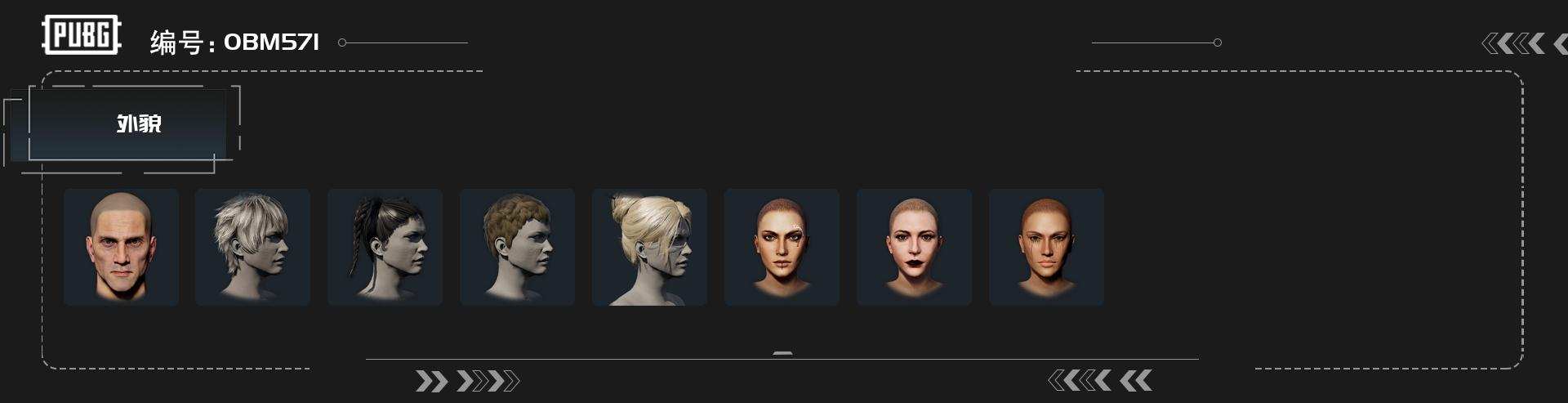Select the dark braided ponytail hair thumbnail
This screenshot has height=403, width=1568.
(385, 247)
